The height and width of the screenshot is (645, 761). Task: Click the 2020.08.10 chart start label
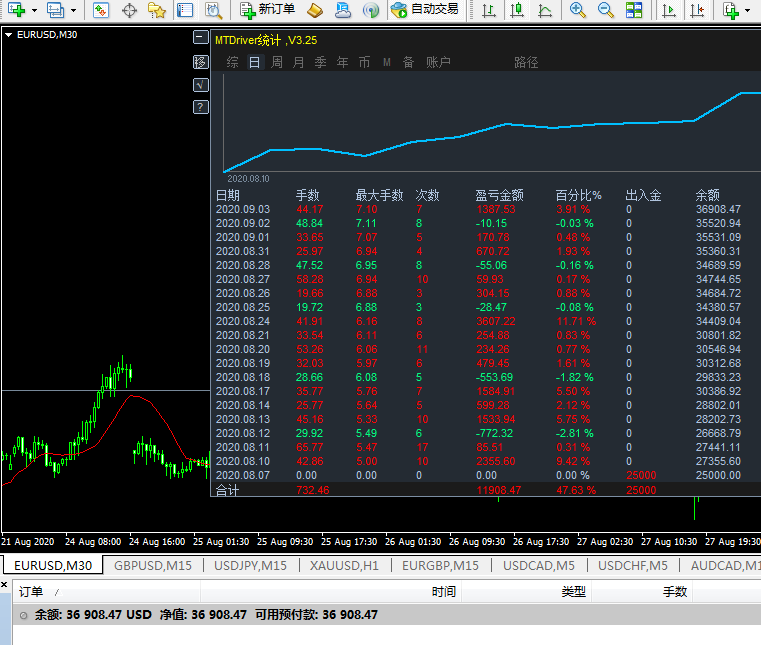pos(248,179)
